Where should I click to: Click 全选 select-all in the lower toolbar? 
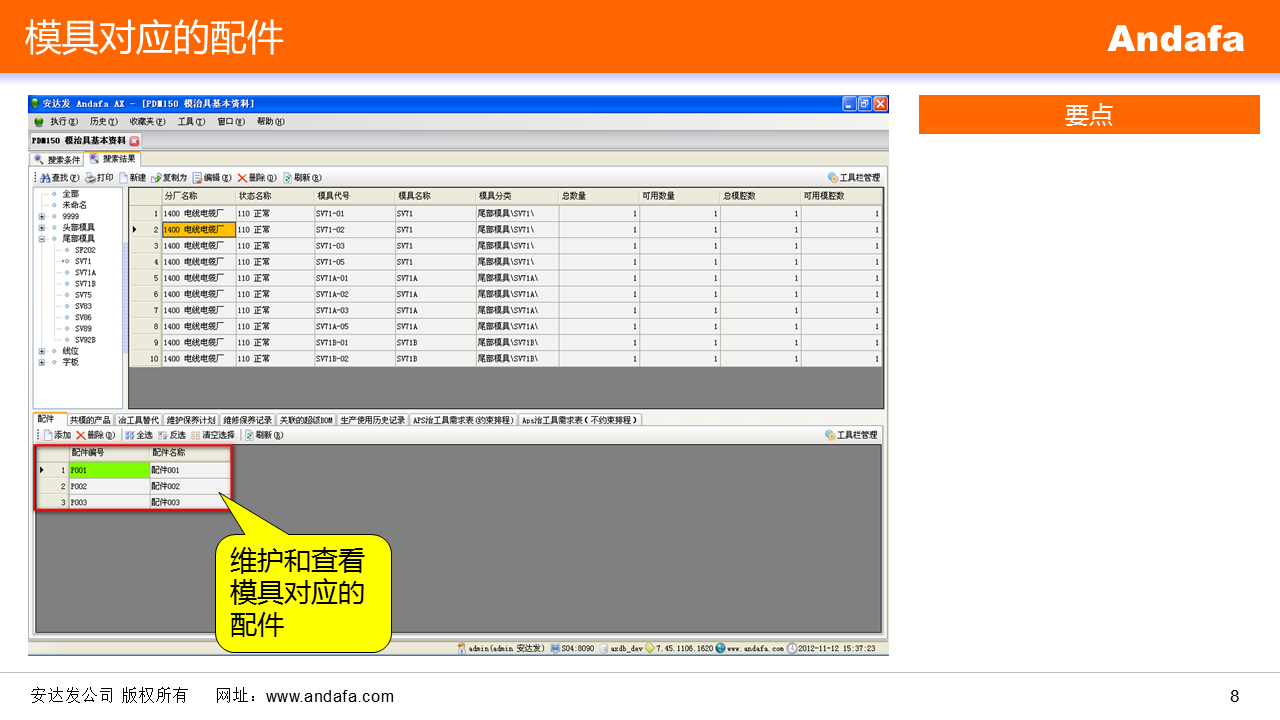(131, 436)
